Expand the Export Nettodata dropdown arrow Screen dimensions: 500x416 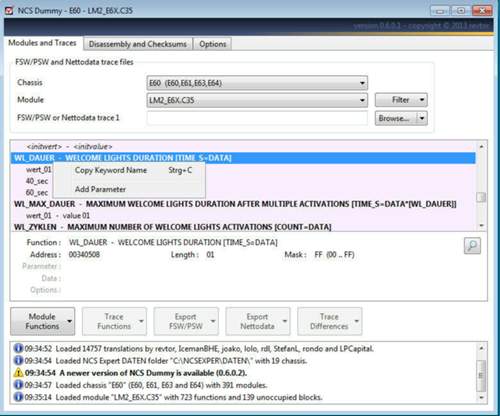[285, 321]
